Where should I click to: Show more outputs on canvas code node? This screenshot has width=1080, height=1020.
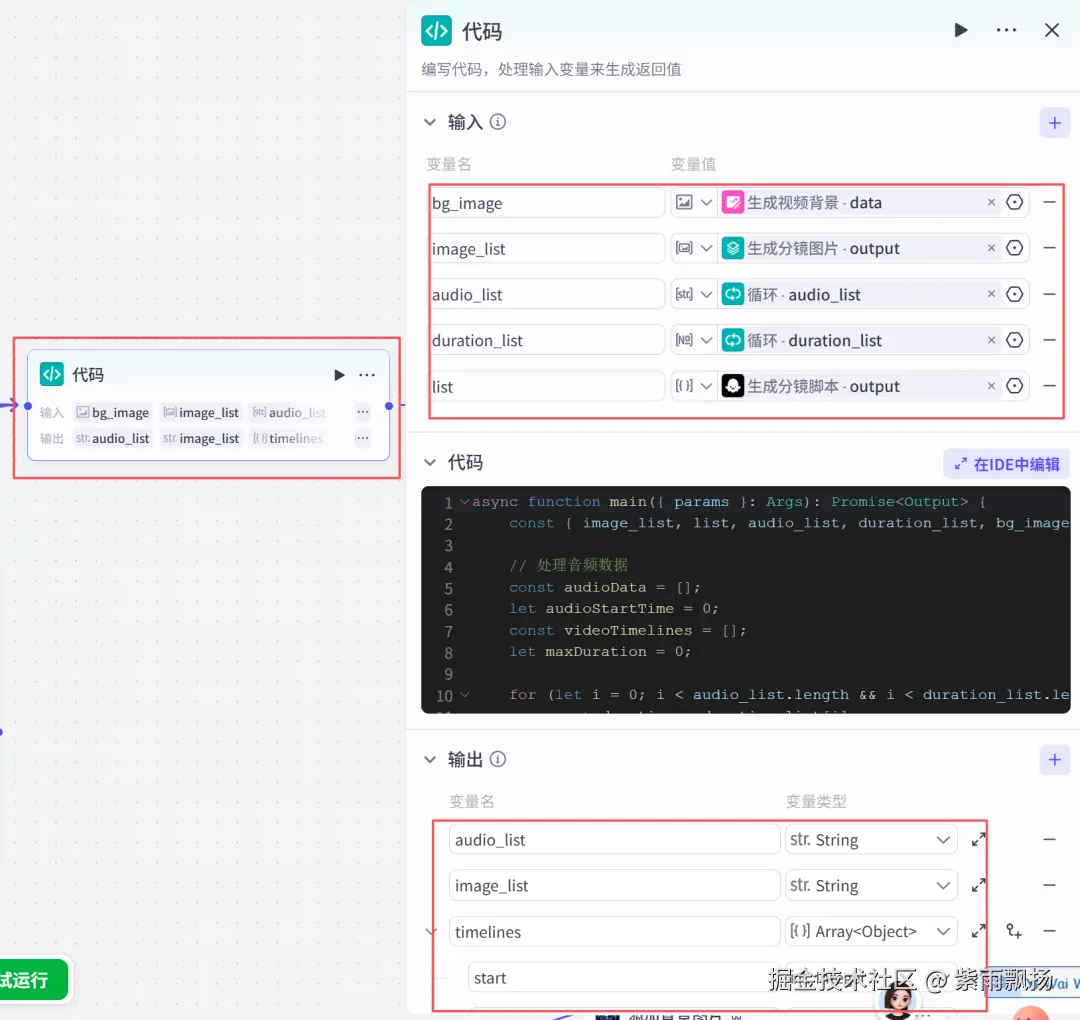[x=363, y=438]
